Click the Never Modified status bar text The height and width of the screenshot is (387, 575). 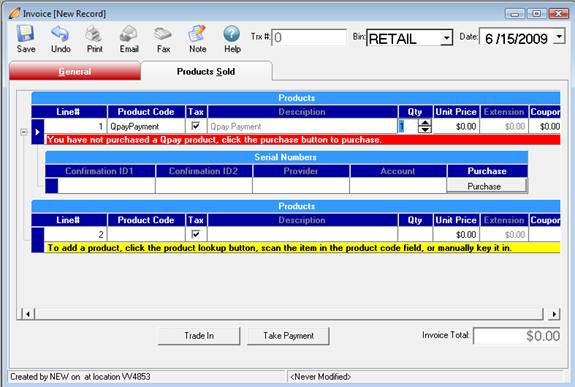tap(321, 377)
